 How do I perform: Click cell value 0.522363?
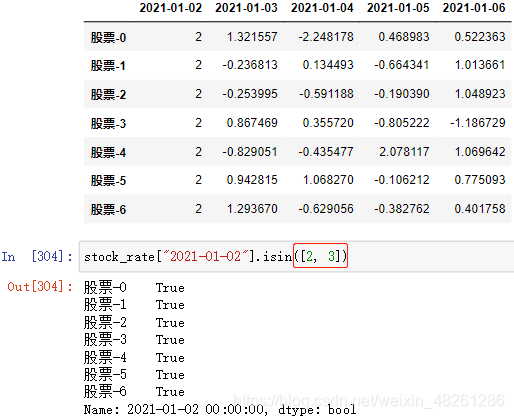[480, 37]
